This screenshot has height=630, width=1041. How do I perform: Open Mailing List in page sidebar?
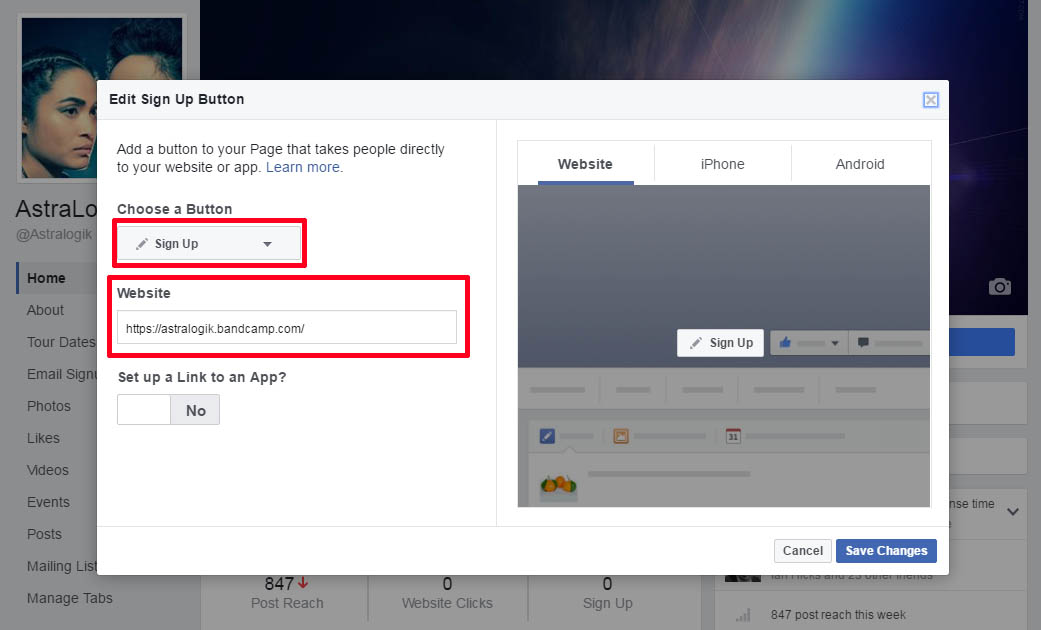[x=62, y=566]
